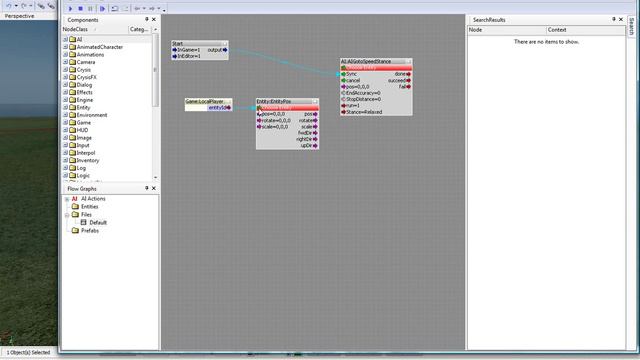
Task: Select the Inventory folder
Action: (x=88, y=160)
